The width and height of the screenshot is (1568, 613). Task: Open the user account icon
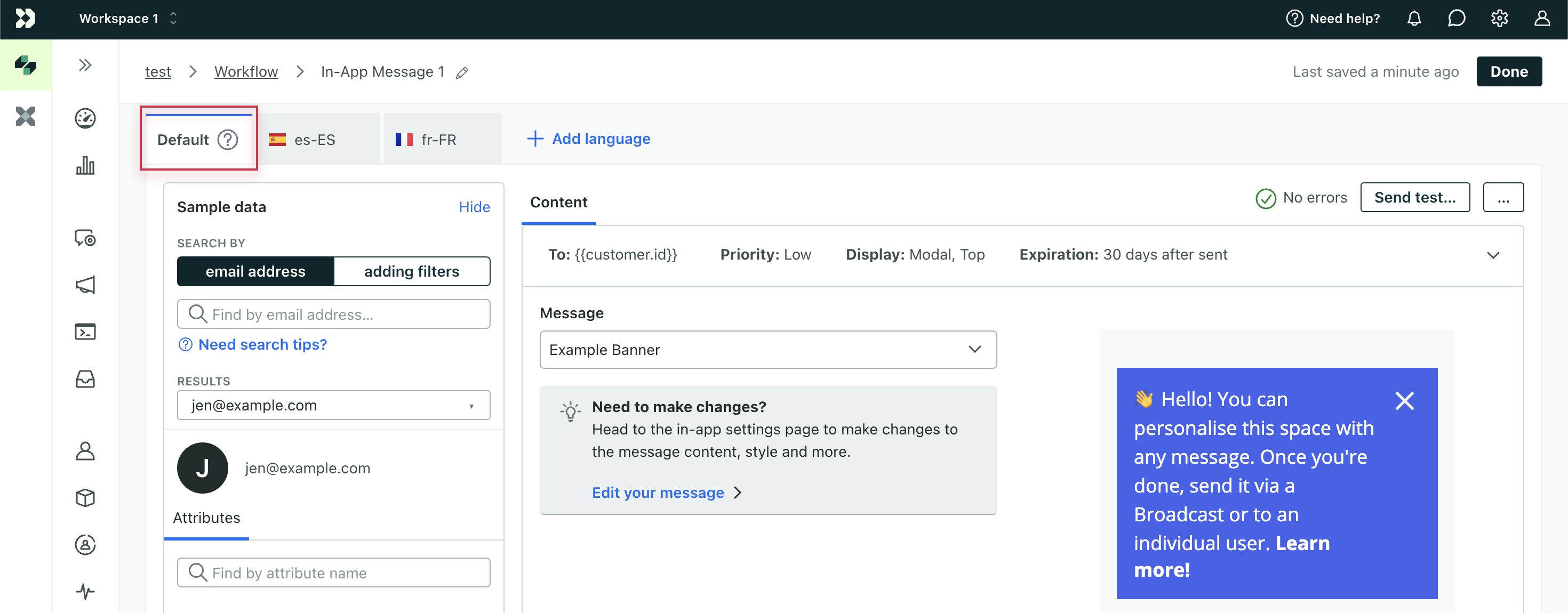tap(1542, 18)
